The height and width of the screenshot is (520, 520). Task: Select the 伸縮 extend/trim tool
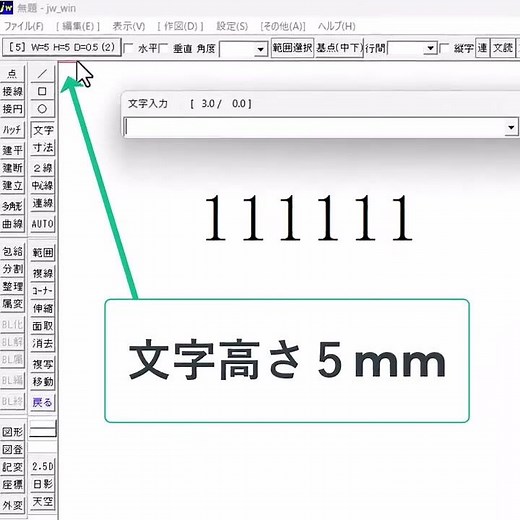pos(43,308)
